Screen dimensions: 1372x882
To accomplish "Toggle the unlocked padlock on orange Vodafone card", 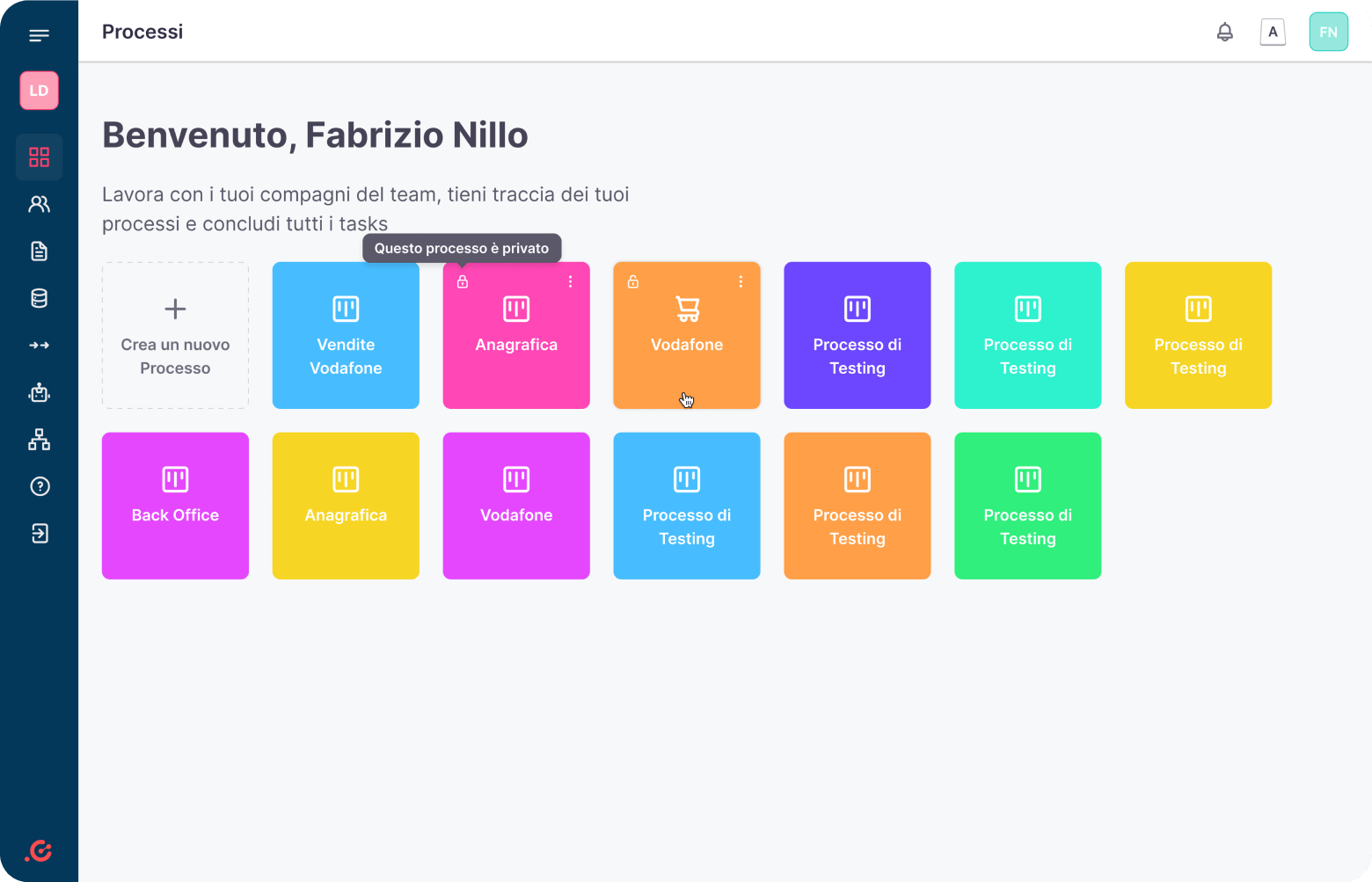I will pyautogui.click(x=633, y=282).
